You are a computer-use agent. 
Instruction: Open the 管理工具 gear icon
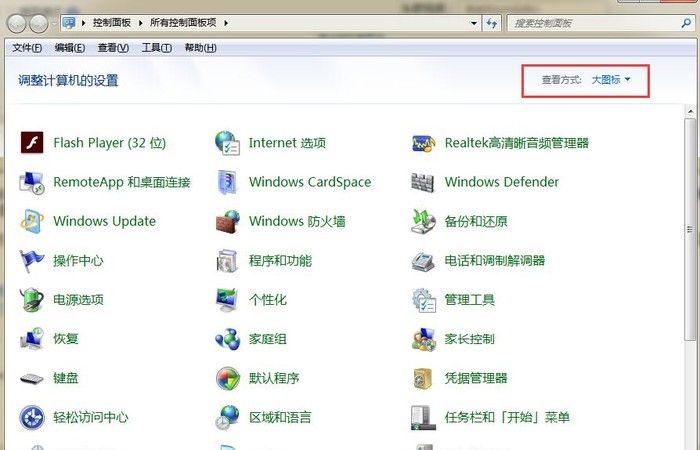424,300
